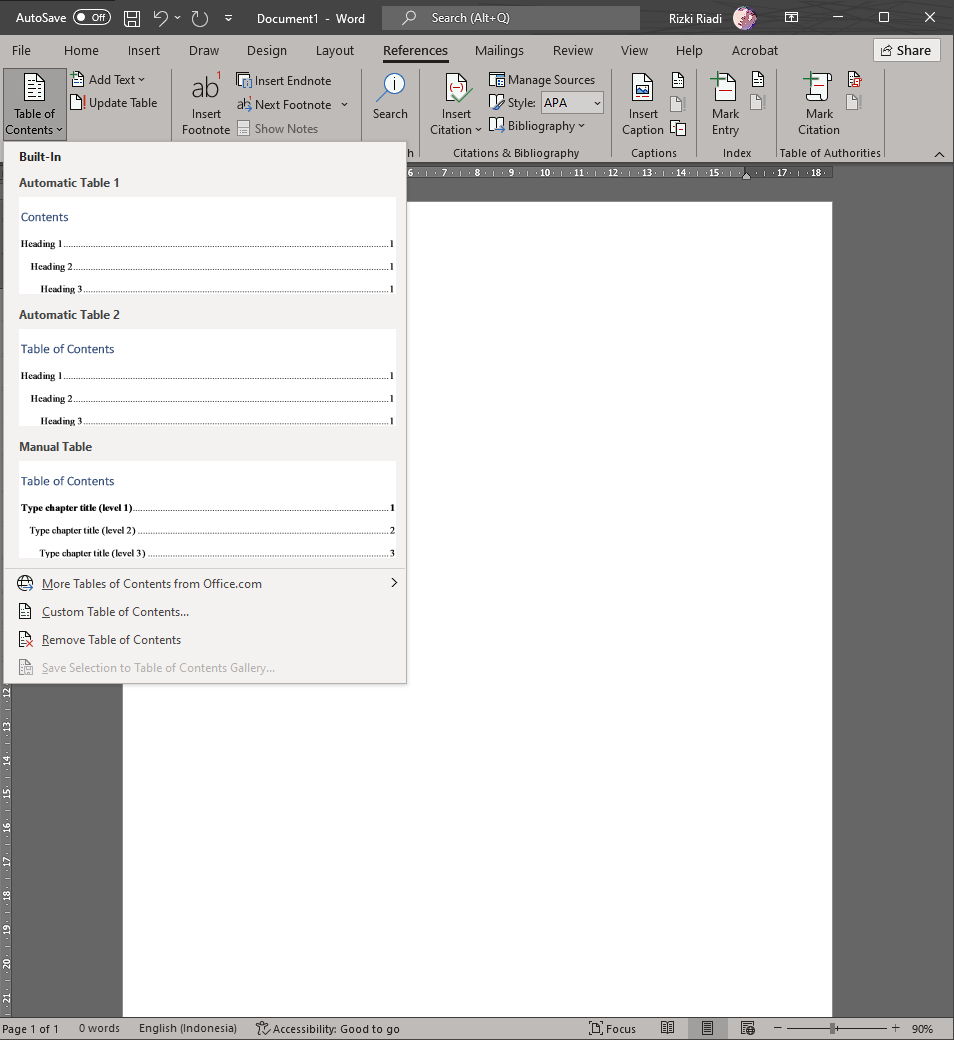Screen dimensions: 954x1040
Task: Collapse the ribbon with the chevron
Action: [939, 154]
